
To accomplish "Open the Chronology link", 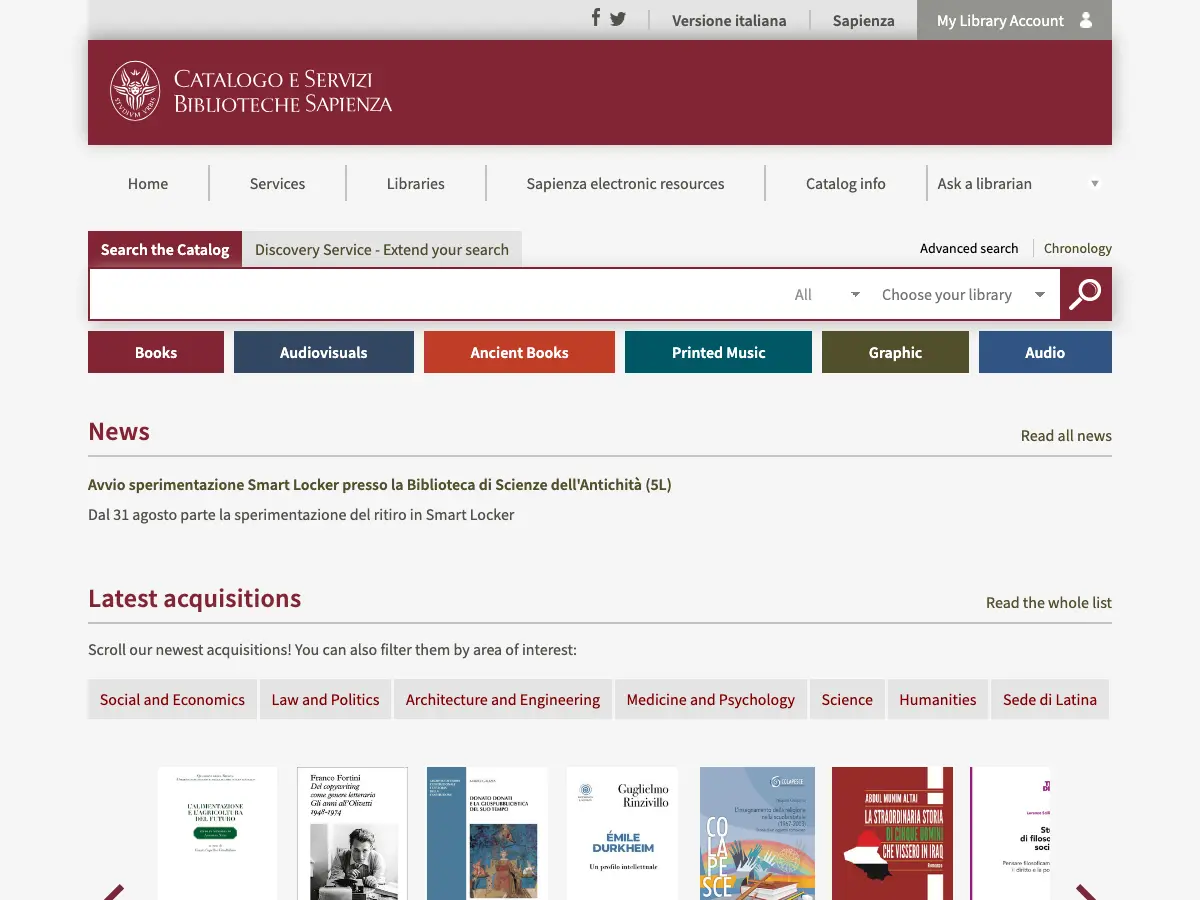I will (x=1078, y=249).
